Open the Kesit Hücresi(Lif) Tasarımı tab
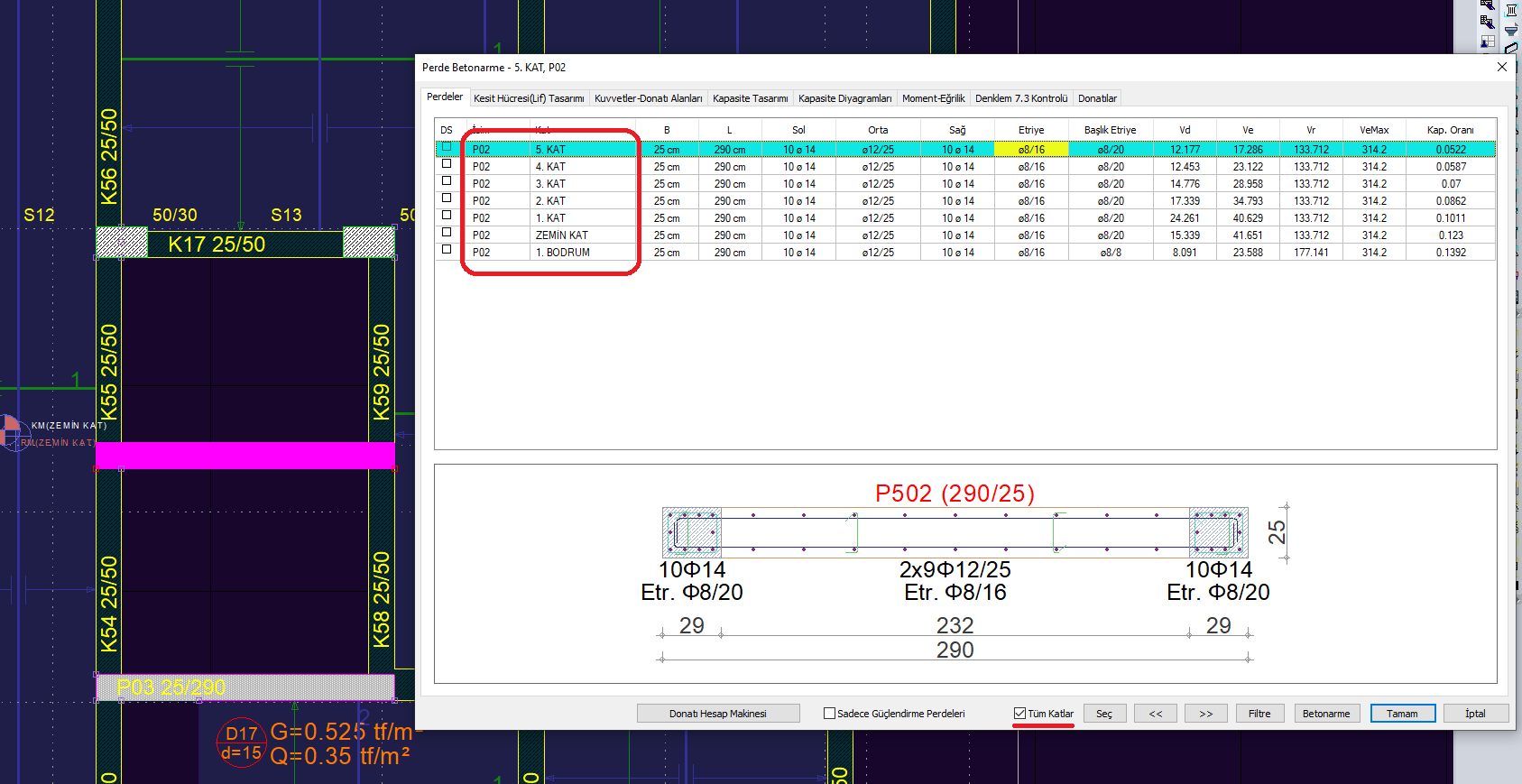The image size is (1522, 784). (529, 98)
